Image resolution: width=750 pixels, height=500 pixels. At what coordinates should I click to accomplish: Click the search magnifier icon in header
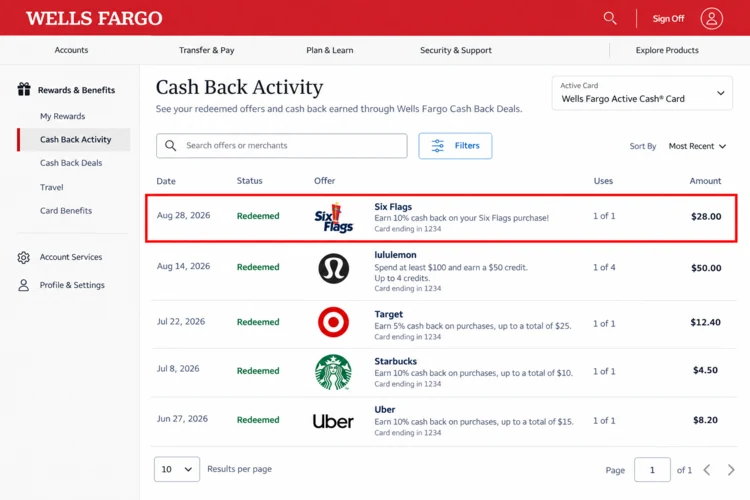click(610, 18)
